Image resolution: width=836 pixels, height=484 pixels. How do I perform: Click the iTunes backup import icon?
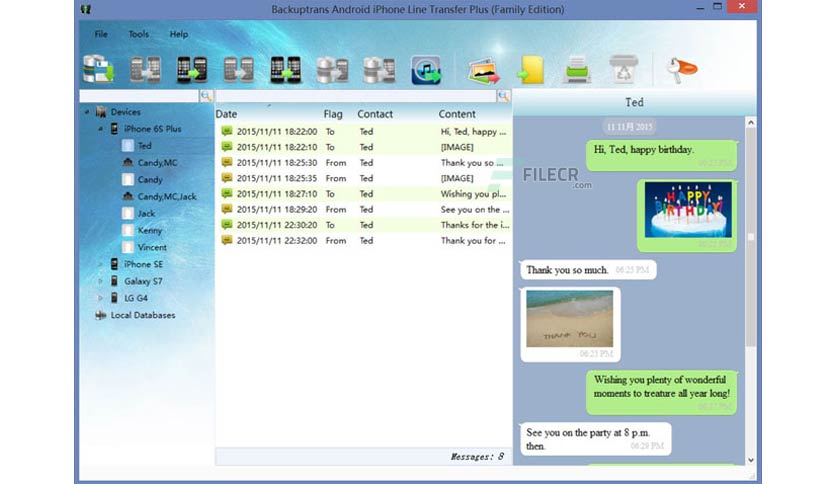(x=426, y=70)
